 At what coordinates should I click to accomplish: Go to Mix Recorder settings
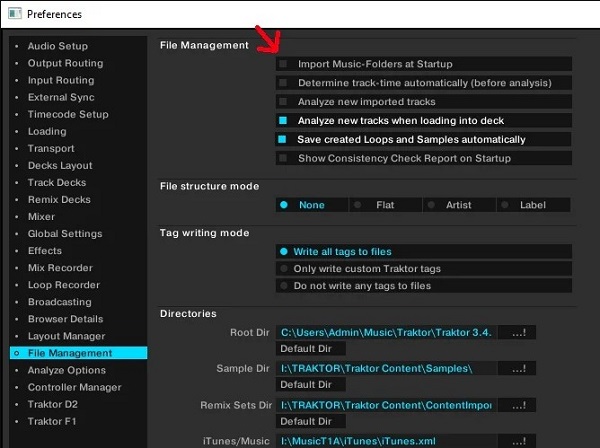pyautogui.click(x=60, y=268)
